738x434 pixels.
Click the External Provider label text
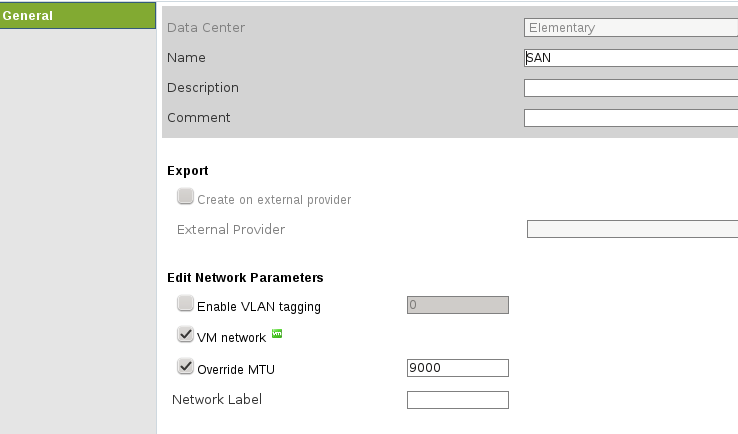pyautogui.click(x=231, y=229)
